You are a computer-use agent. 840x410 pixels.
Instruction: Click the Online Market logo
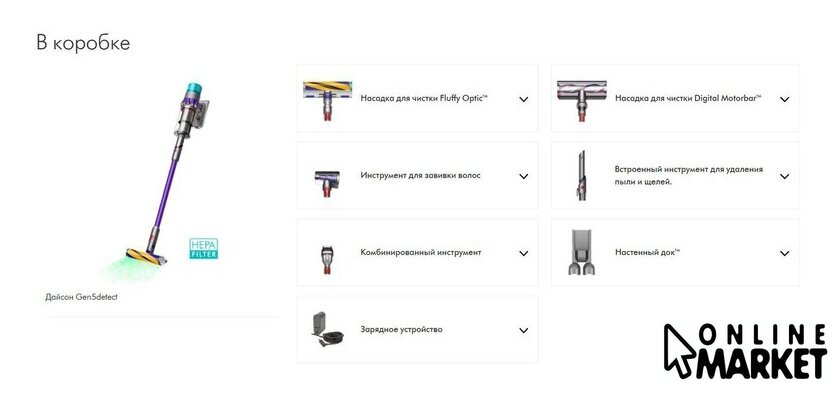point(745,351)
